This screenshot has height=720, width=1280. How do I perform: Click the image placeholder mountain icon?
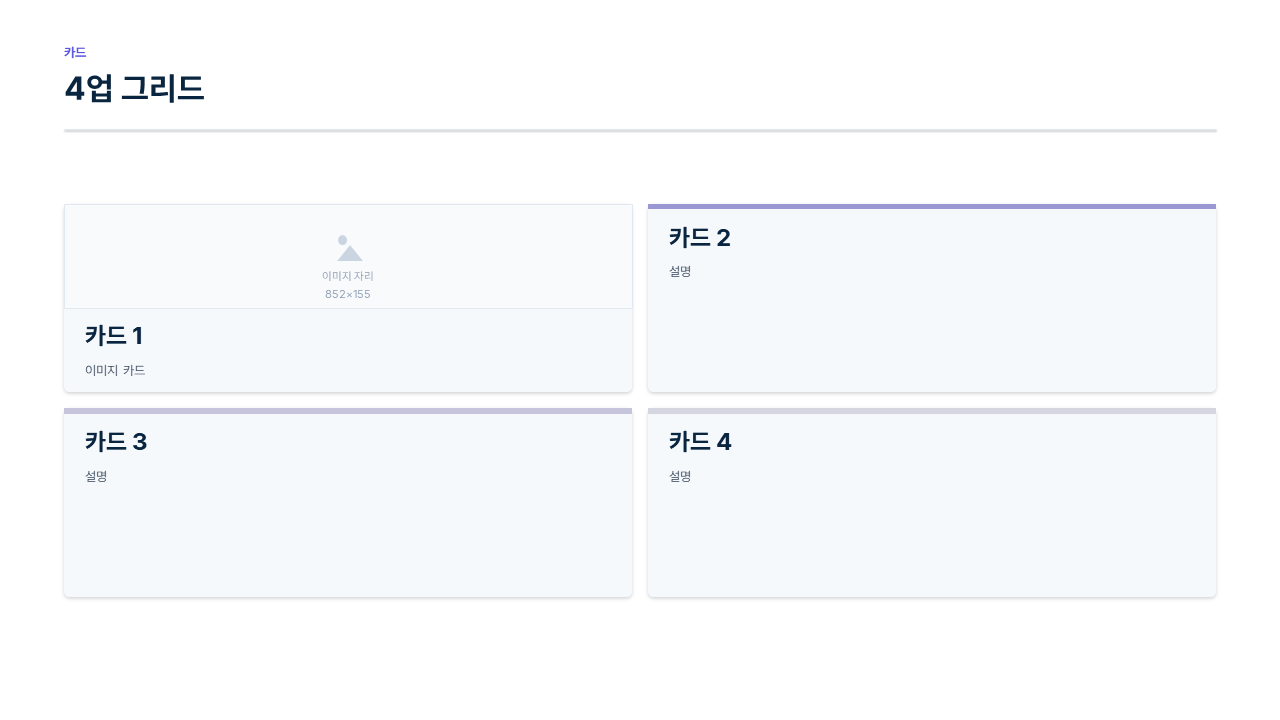pos(349,248)
